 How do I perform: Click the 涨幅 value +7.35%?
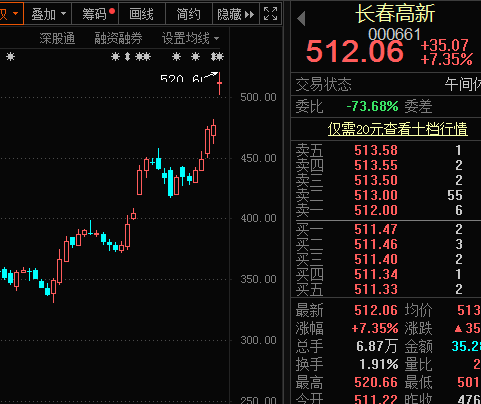375,329
